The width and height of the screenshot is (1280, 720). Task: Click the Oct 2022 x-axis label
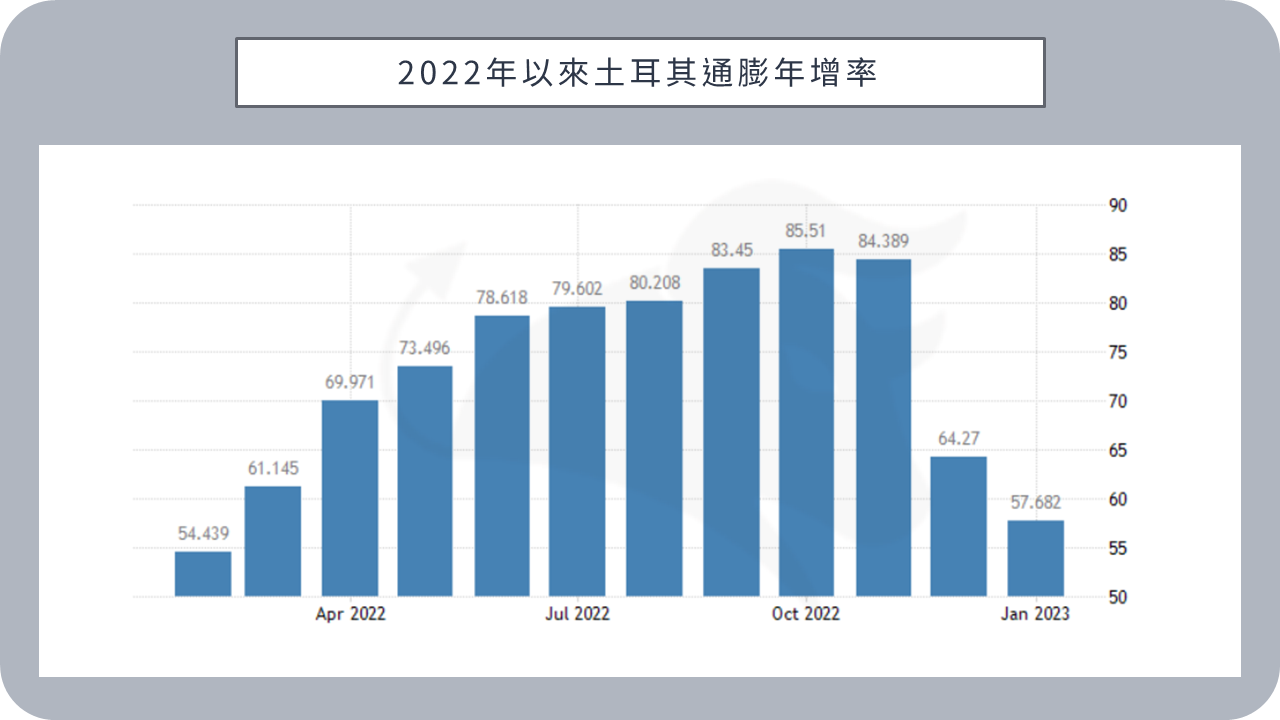806,614
